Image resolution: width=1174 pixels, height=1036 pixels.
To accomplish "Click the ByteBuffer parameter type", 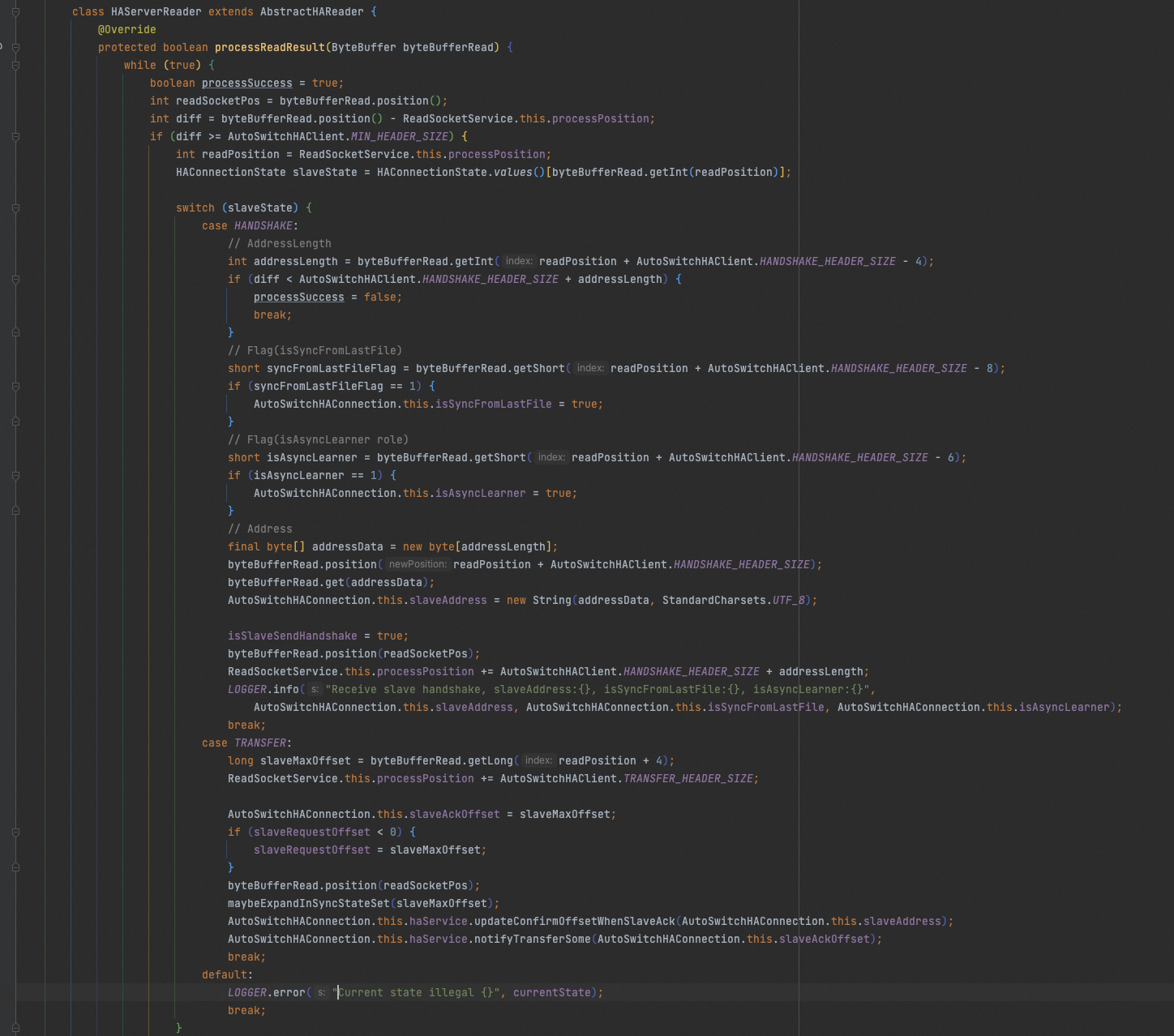I will coord(364,48).
